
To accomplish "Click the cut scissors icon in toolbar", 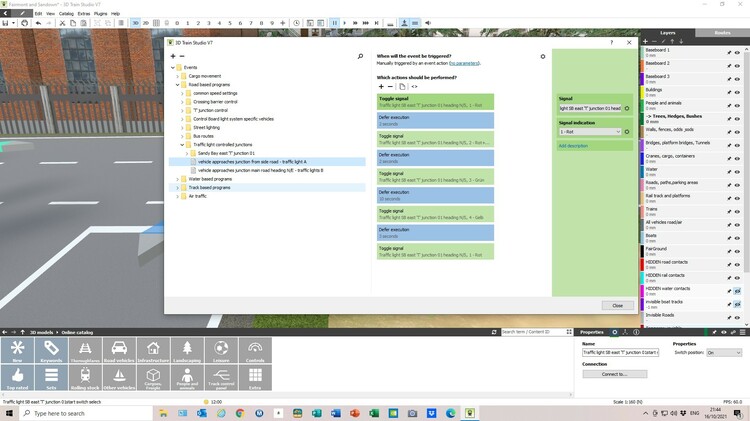I will [x=62, y=23].
